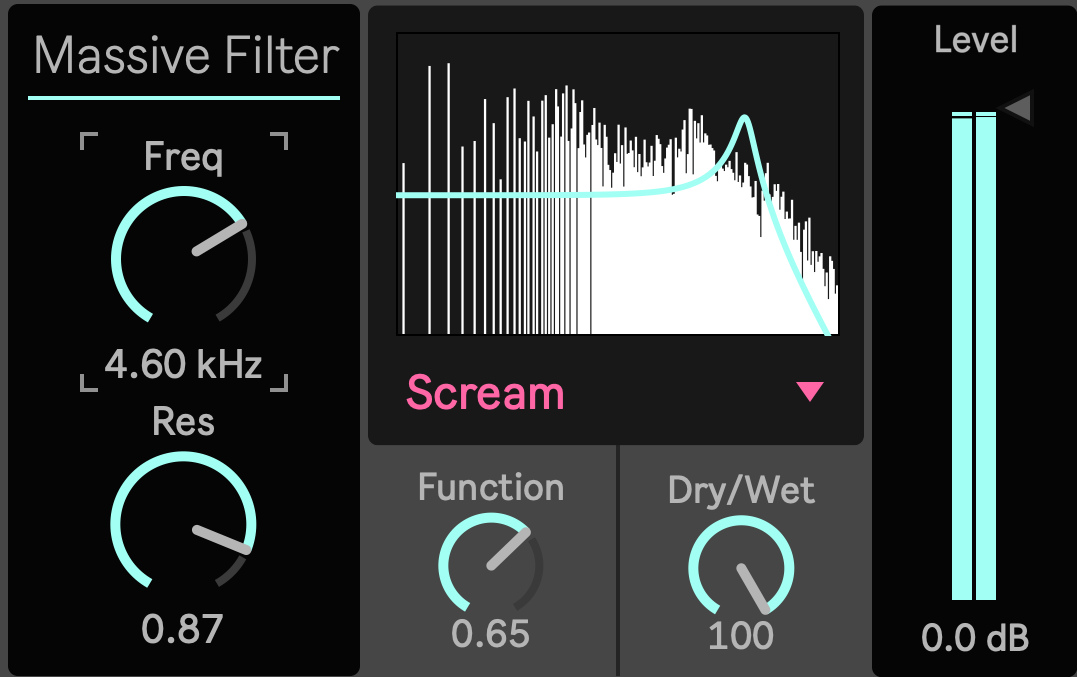Click the Freq parameter label

pyautogui.click(x=183, y=156)
